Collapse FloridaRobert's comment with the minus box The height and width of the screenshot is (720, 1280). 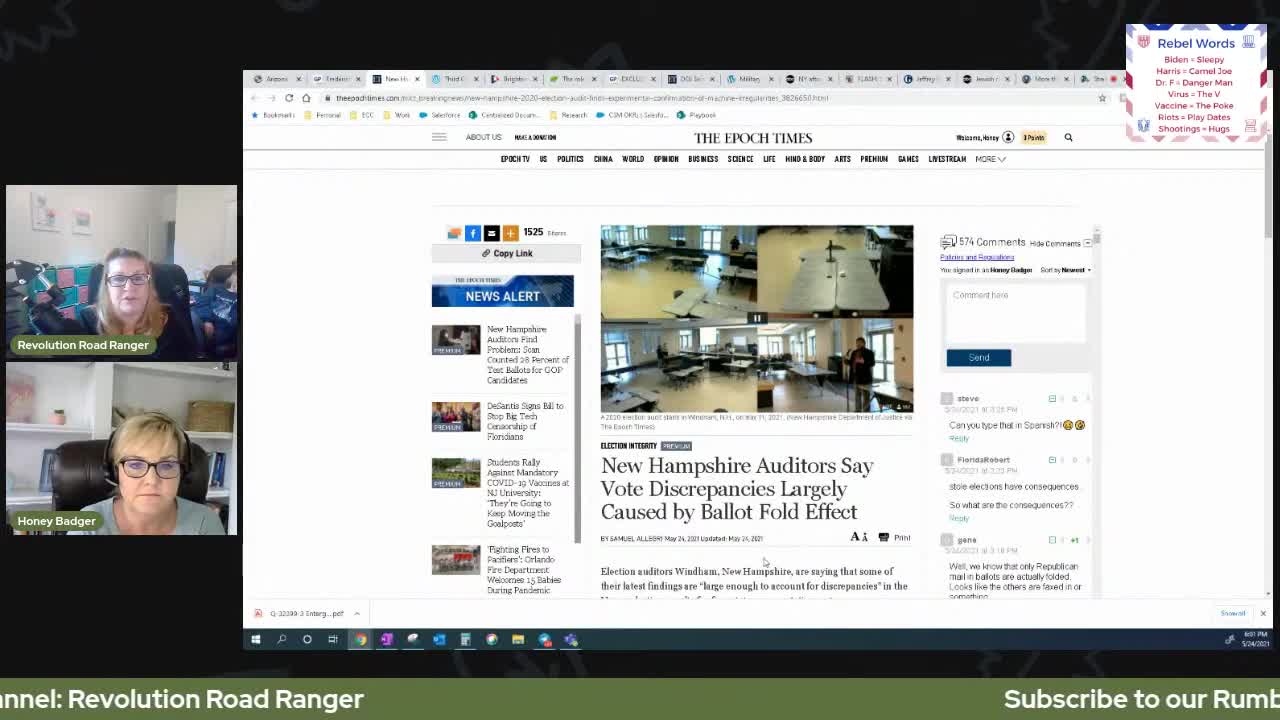point(1052,460)
